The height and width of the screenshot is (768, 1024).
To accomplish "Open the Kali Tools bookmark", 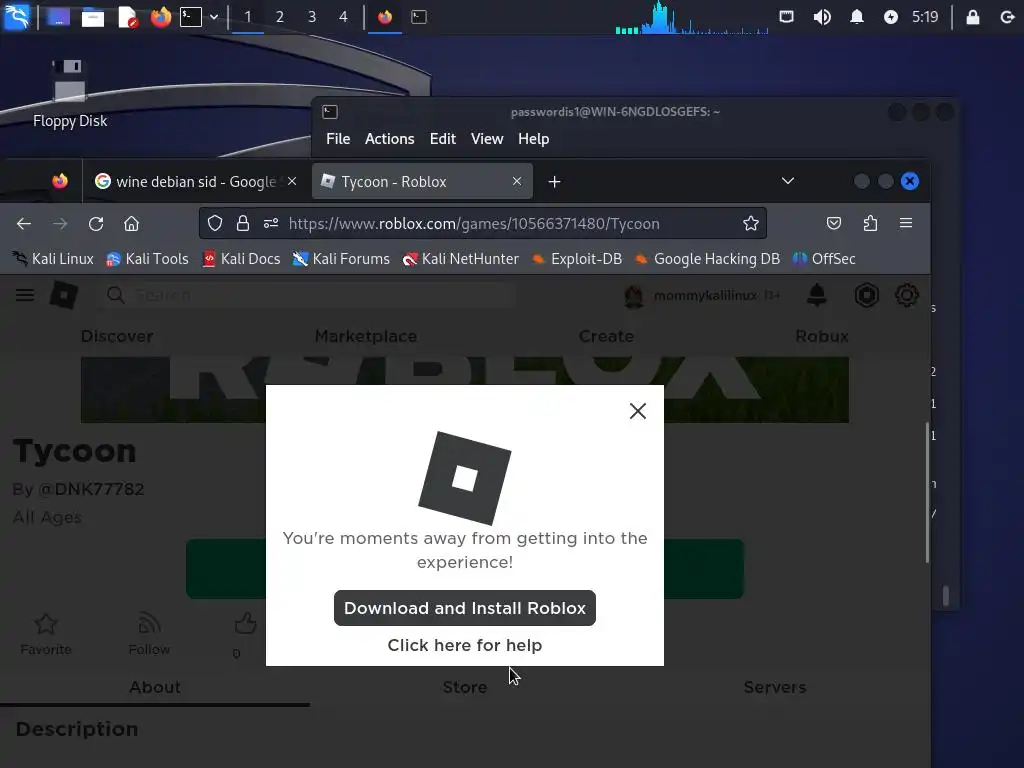I will click(x=148, y=259).
